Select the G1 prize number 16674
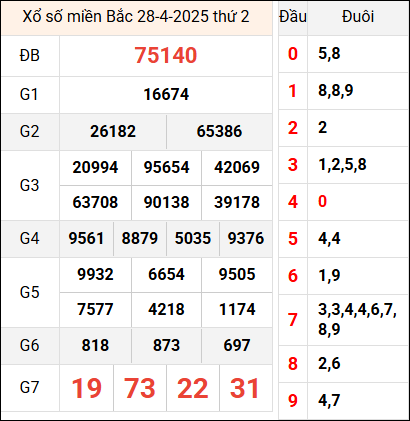 pyautogui.click(x=166, y=94)
